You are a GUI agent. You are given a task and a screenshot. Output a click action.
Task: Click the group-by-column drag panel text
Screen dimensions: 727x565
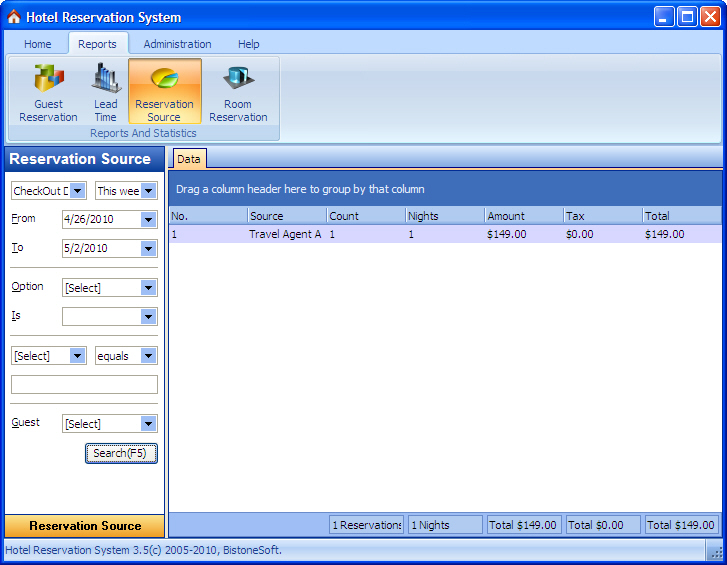pyautogui.click(x=300, y=189)
